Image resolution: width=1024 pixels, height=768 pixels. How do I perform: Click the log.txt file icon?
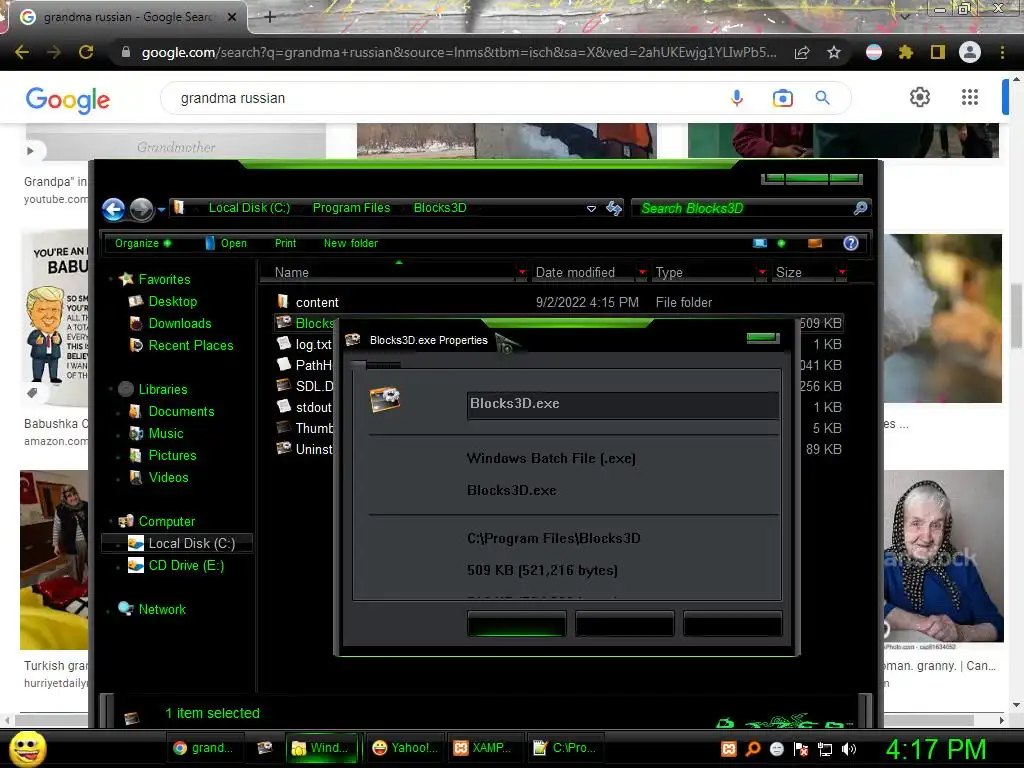(x=283, y=343)
